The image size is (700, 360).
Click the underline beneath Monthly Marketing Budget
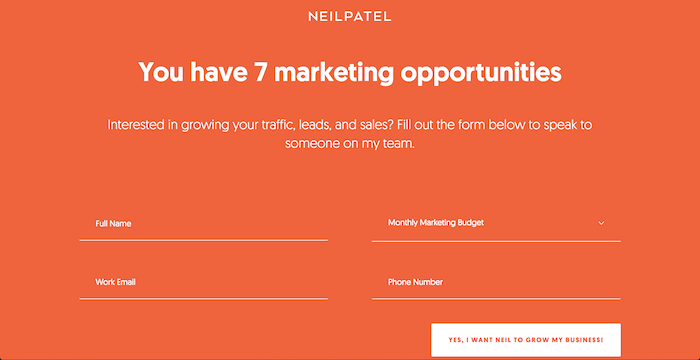(496, 241)
